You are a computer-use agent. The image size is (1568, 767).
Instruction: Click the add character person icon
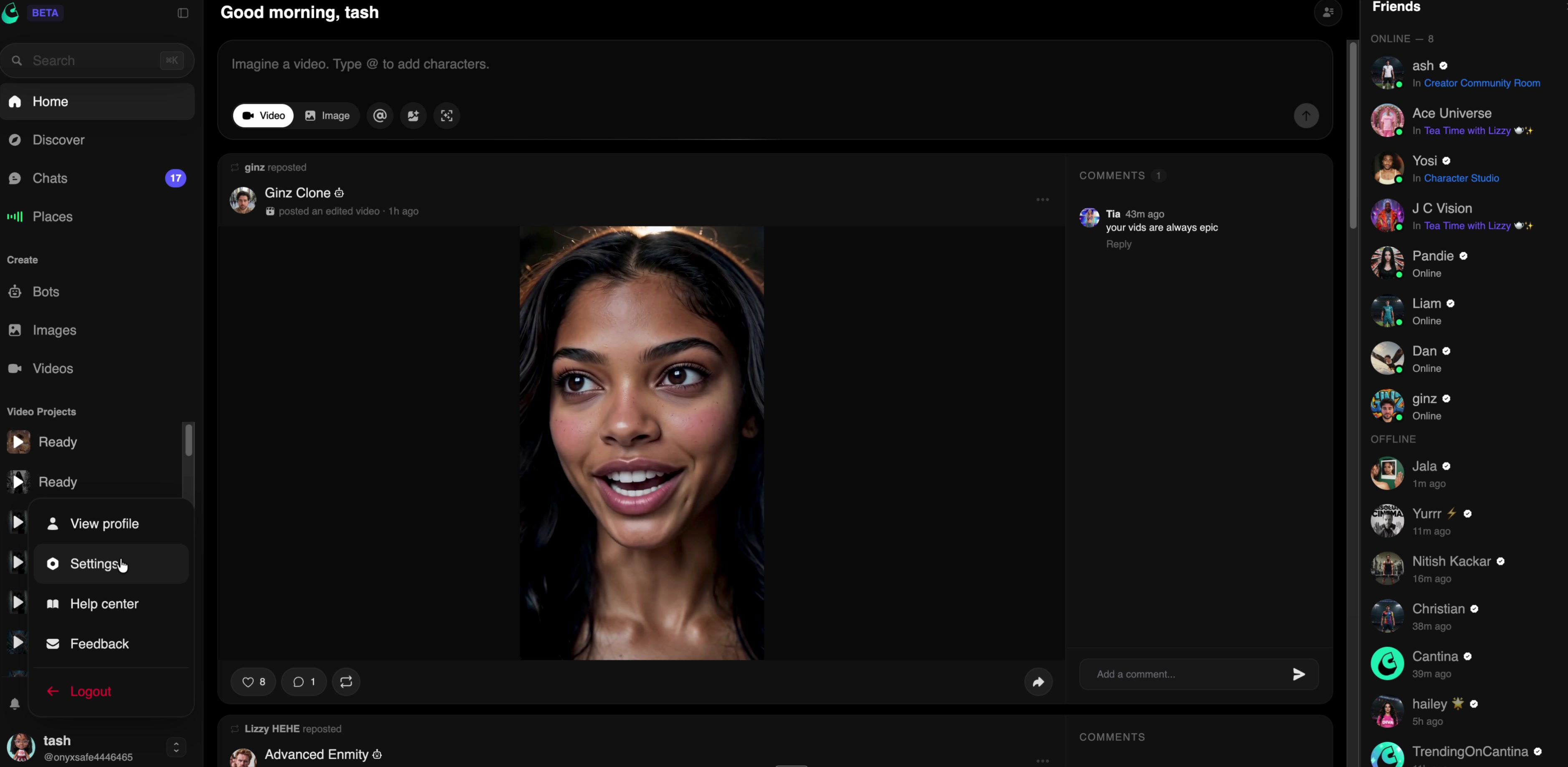(413, 116)
